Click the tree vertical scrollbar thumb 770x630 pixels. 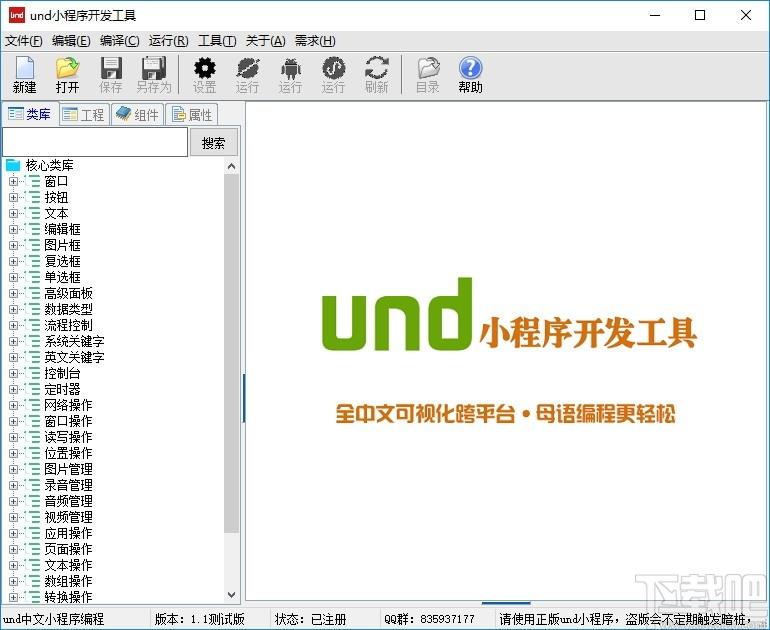pyautogui.click(x=232, y=353)
